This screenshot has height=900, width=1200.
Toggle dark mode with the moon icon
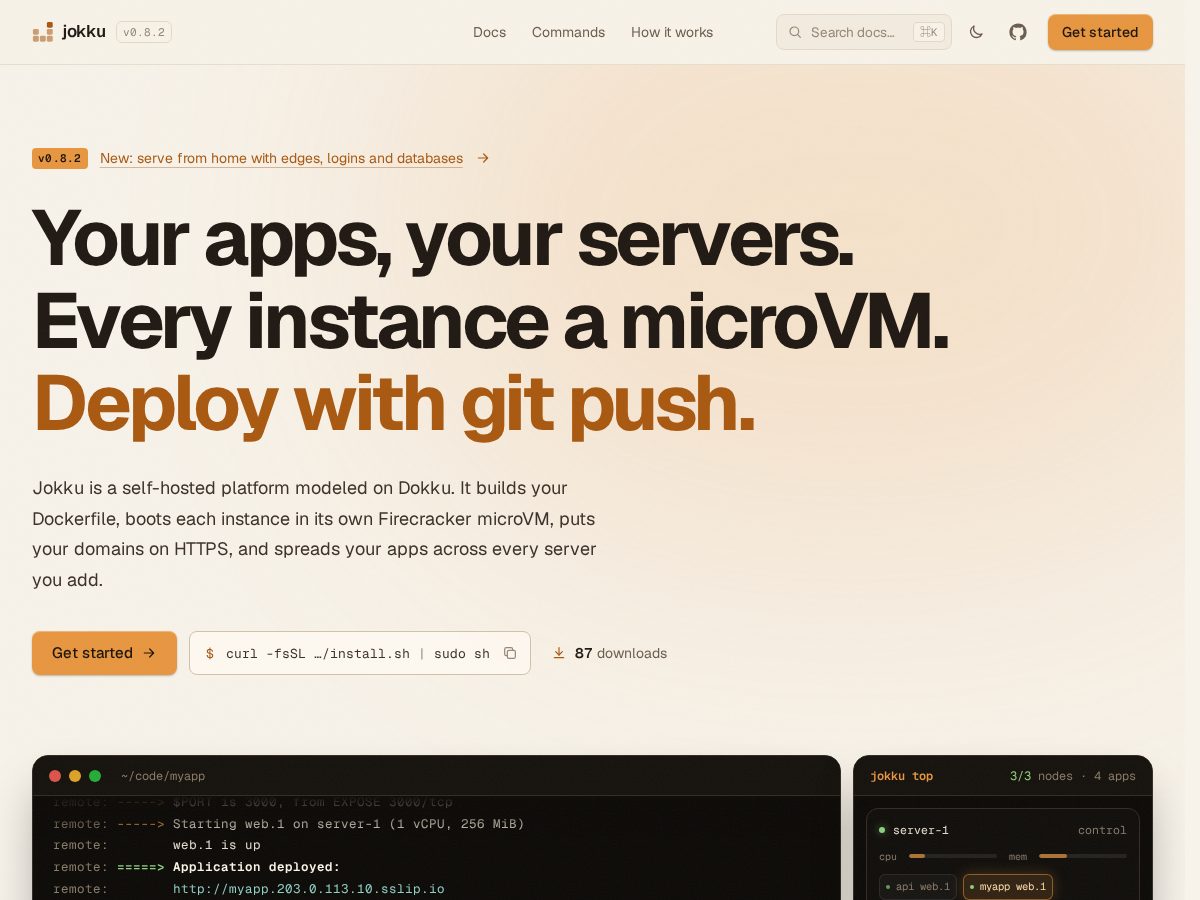977,32
